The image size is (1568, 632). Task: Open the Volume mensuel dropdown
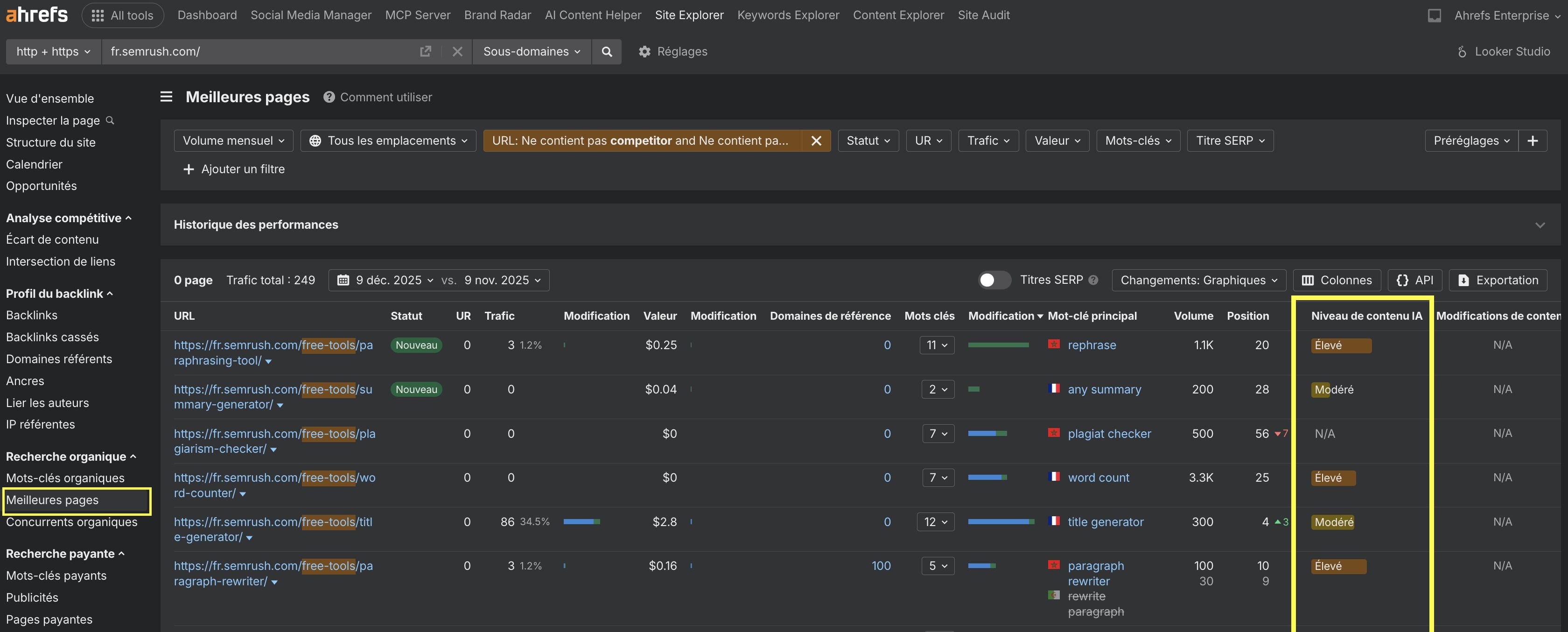pos(233,140)
